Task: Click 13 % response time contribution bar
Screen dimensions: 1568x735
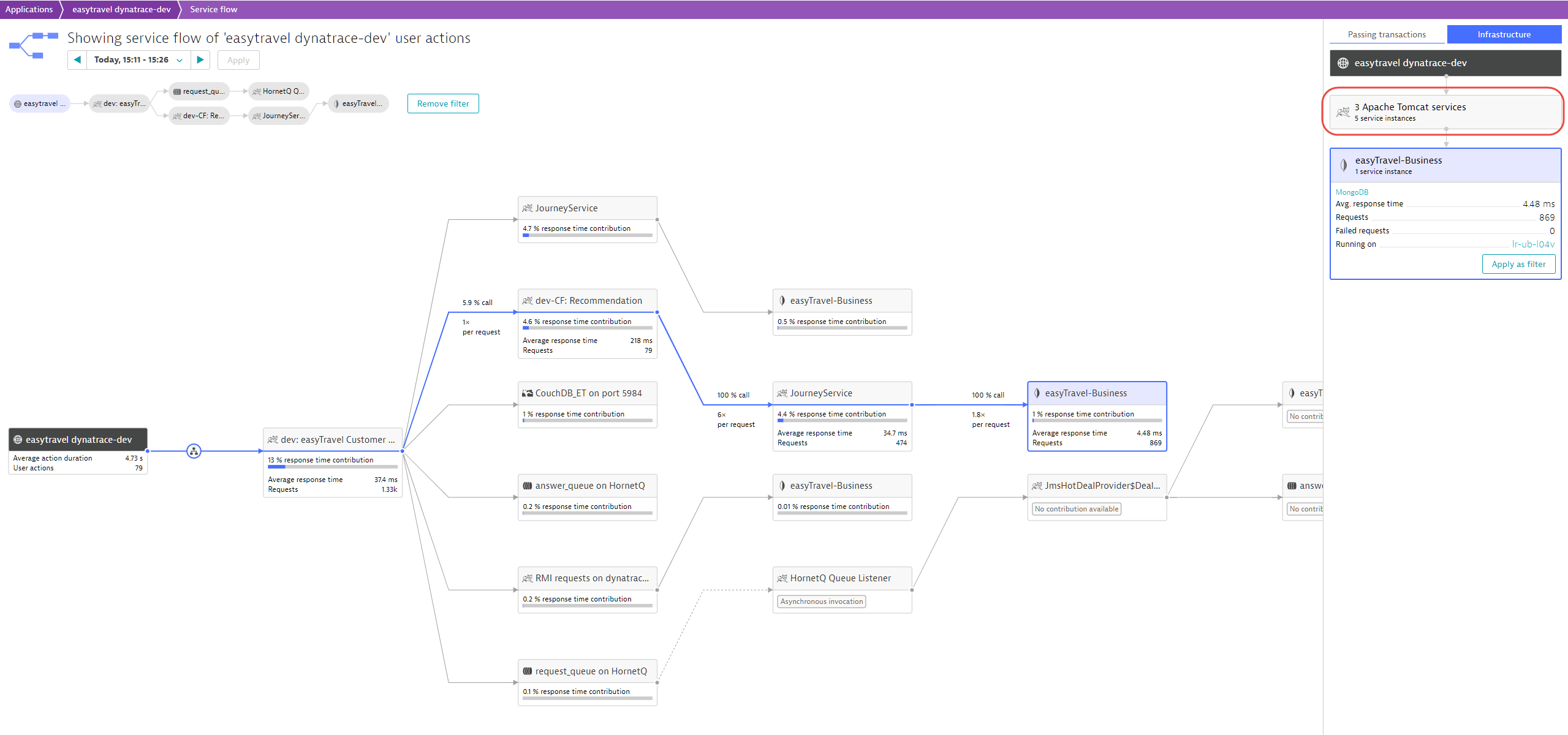Action: coord(333,467)
